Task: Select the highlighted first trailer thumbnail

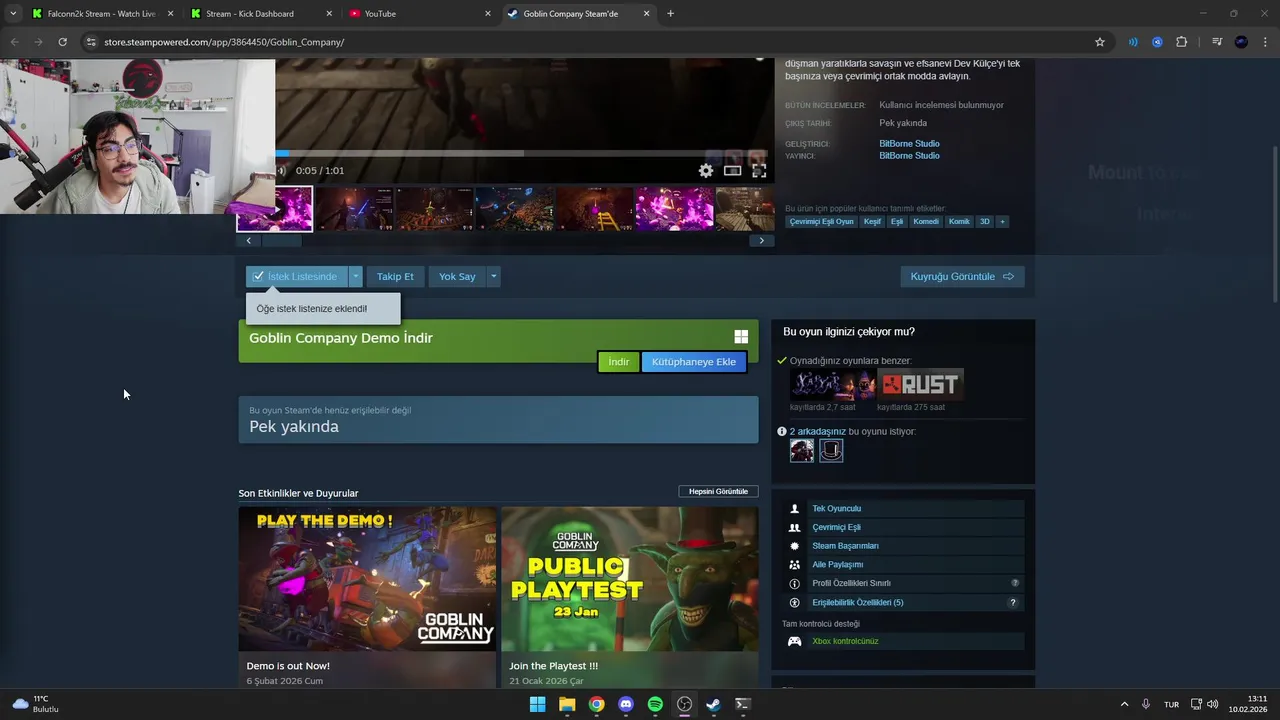Action: pyautogui.click(x=275, y=209)
